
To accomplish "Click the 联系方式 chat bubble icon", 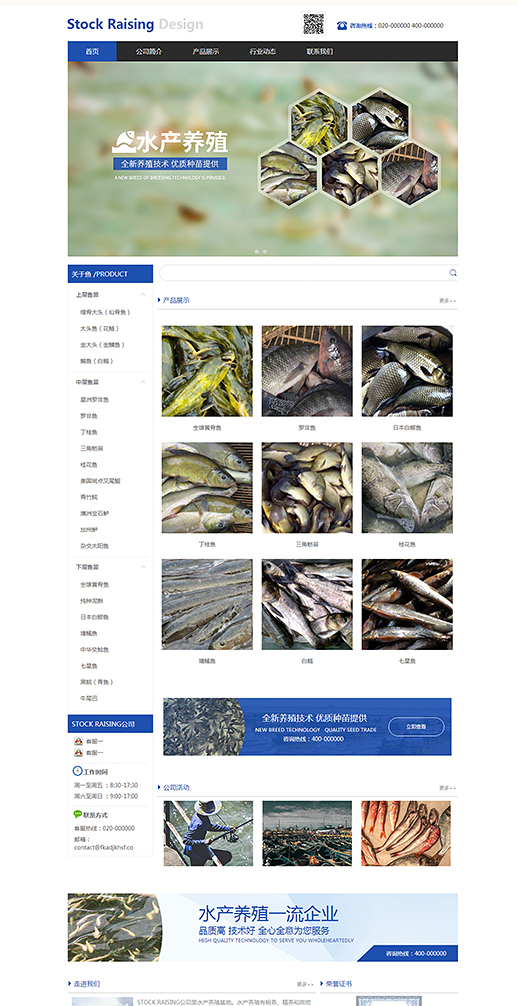I will 78,815.
